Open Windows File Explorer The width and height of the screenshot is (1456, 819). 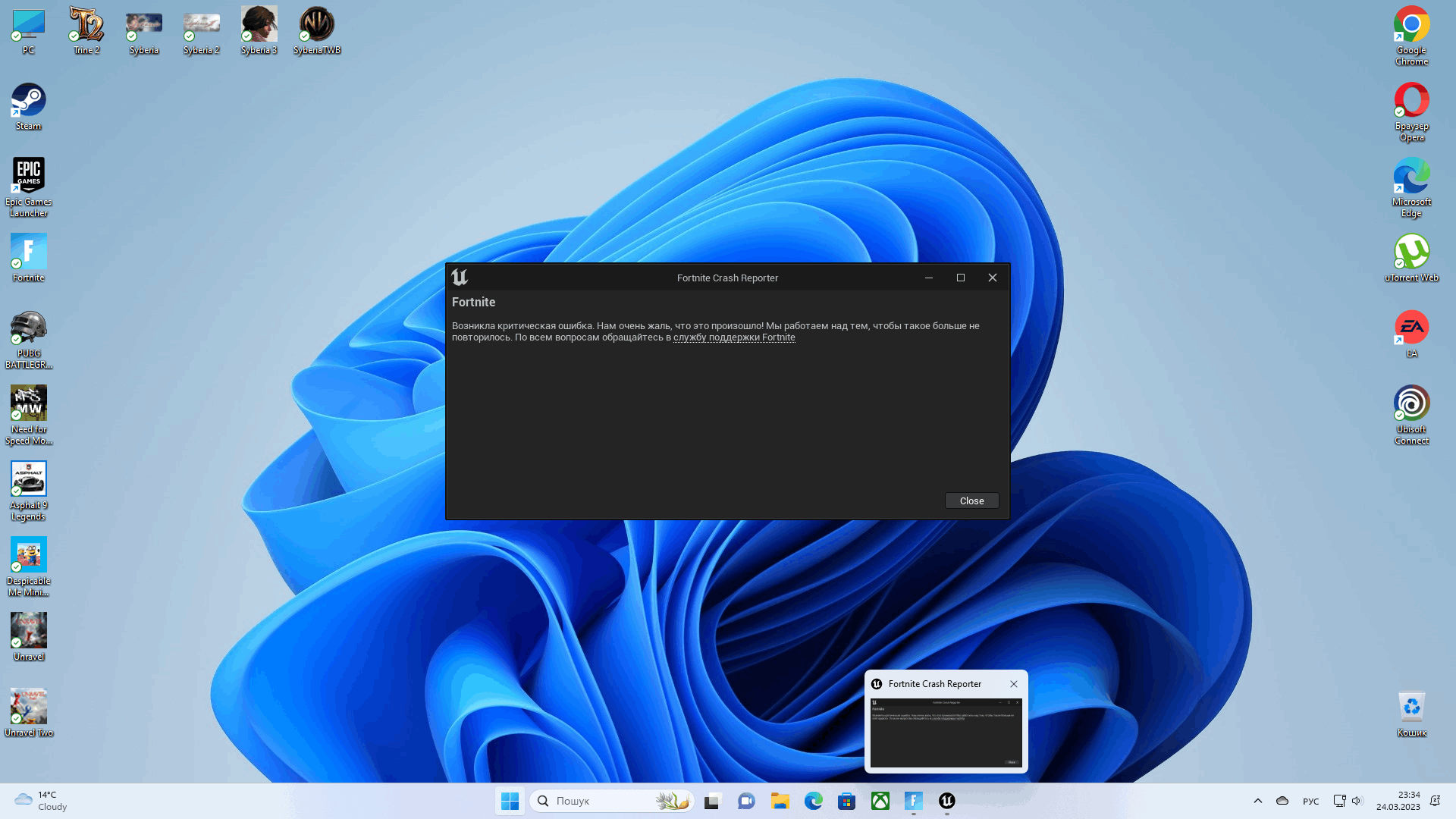click(x=779, y=800)
